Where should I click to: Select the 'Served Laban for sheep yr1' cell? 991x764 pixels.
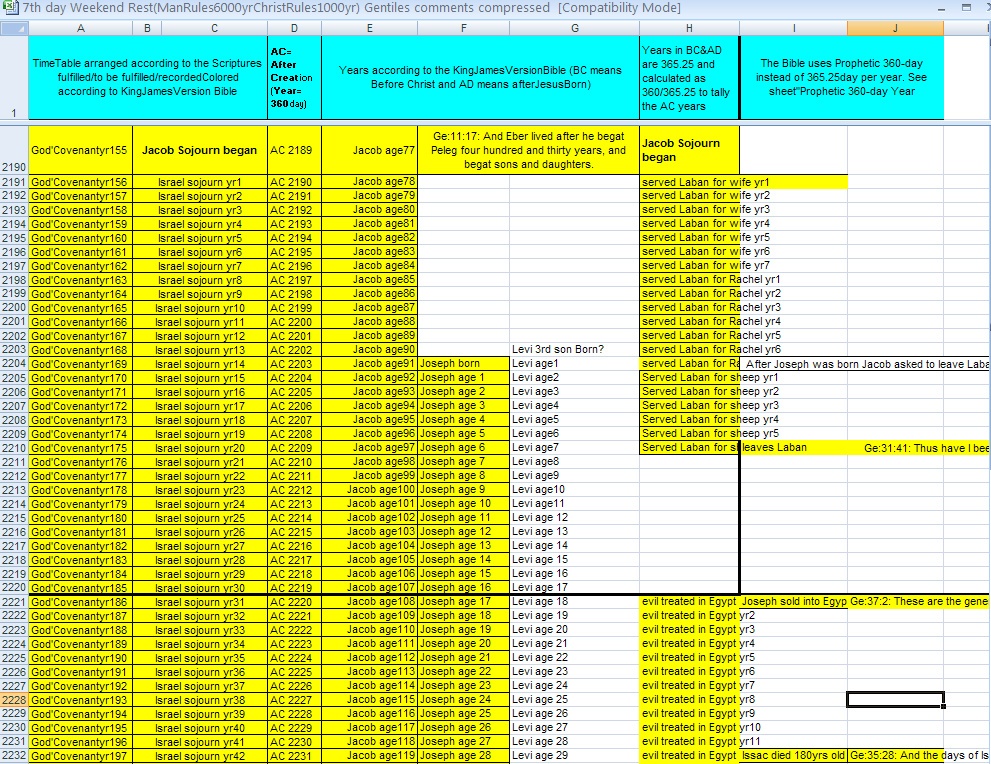click(x=689, y=377)
